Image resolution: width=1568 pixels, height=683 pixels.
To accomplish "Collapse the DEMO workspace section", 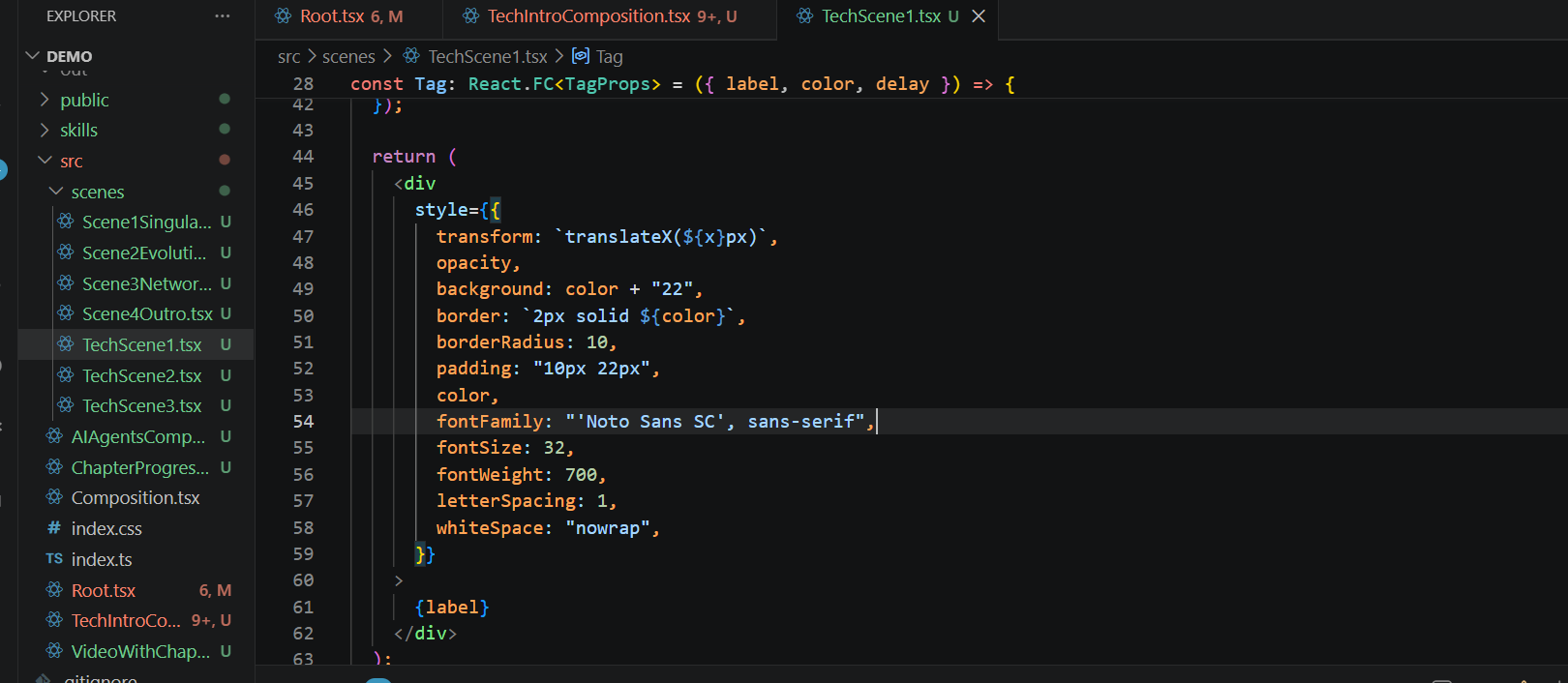I will point(33,56).
